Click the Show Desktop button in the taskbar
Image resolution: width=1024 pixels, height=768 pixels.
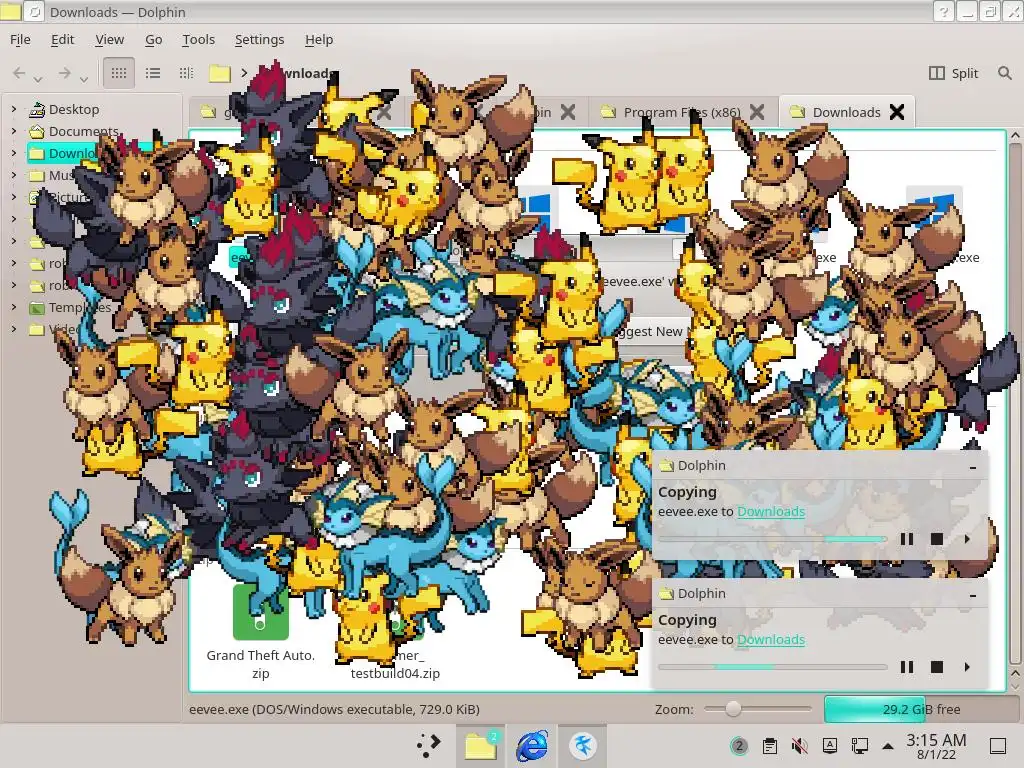(x=998, y=746)
